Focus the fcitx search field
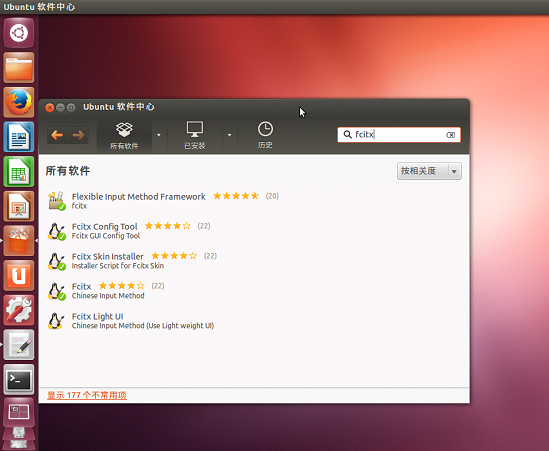 pos(399,135)
